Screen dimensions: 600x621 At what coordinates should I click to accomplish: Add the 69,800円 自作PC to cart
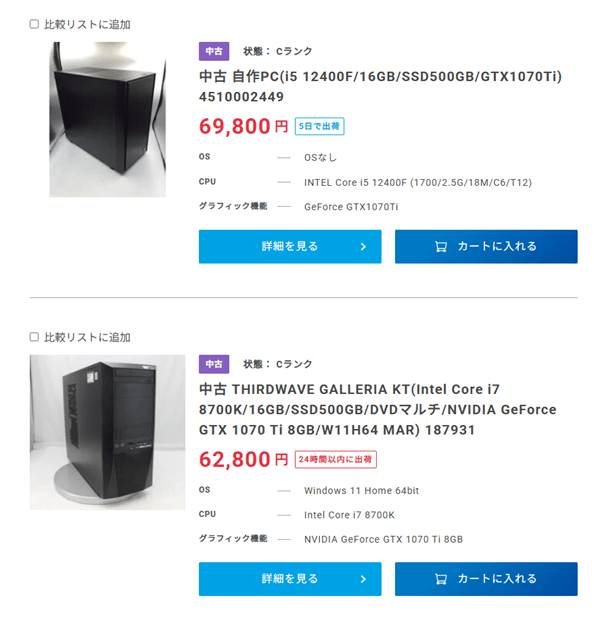click(486, 247)
